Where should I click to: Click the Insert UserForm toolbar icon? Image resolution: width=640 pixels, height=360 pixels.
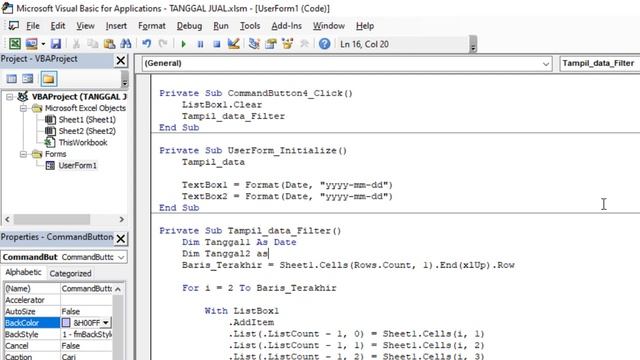pos(31,44)
